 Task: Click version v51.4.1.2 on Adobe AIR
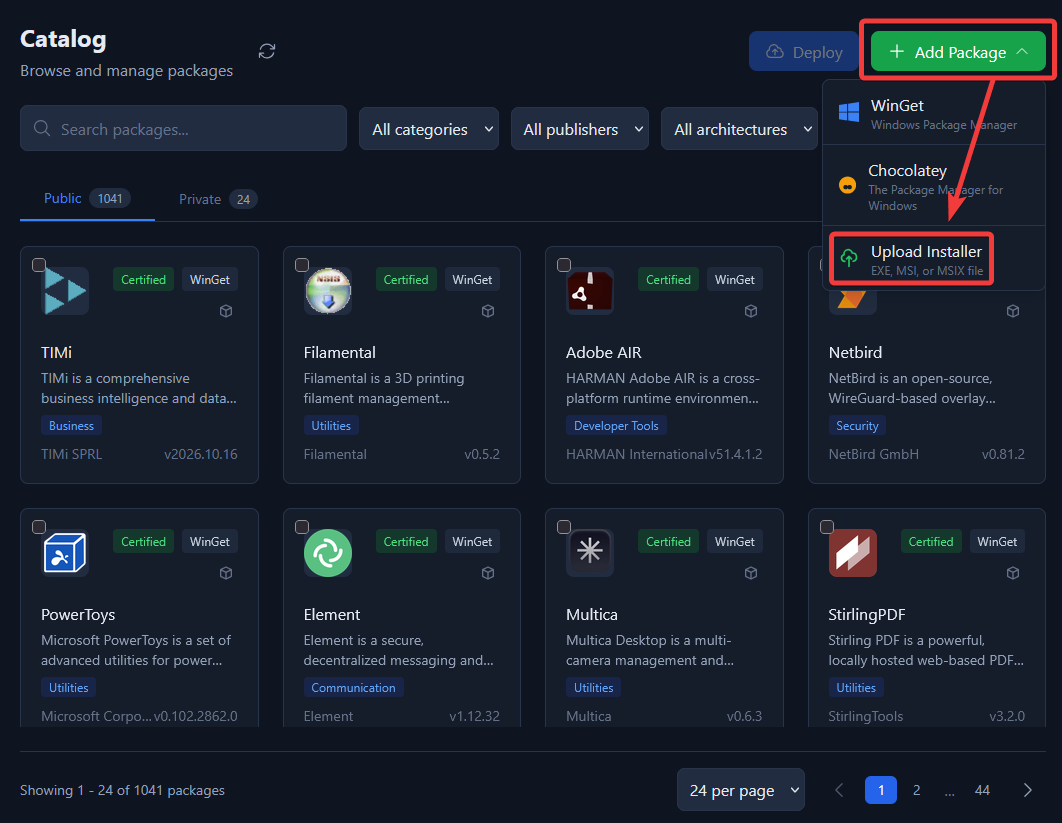click(x=736, y=454)
